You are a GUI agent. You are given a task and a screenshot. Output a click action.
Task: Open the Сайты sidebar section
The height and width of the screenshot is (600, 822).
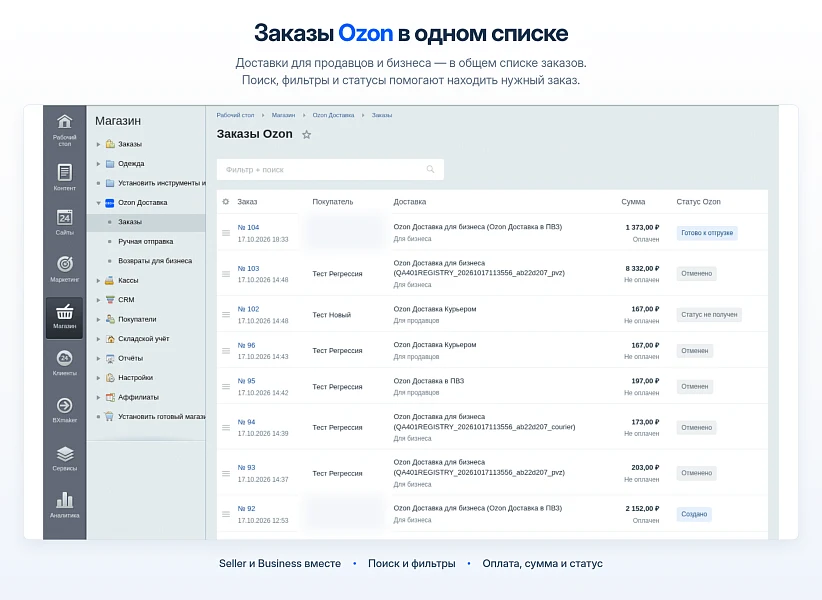[64, 222]
